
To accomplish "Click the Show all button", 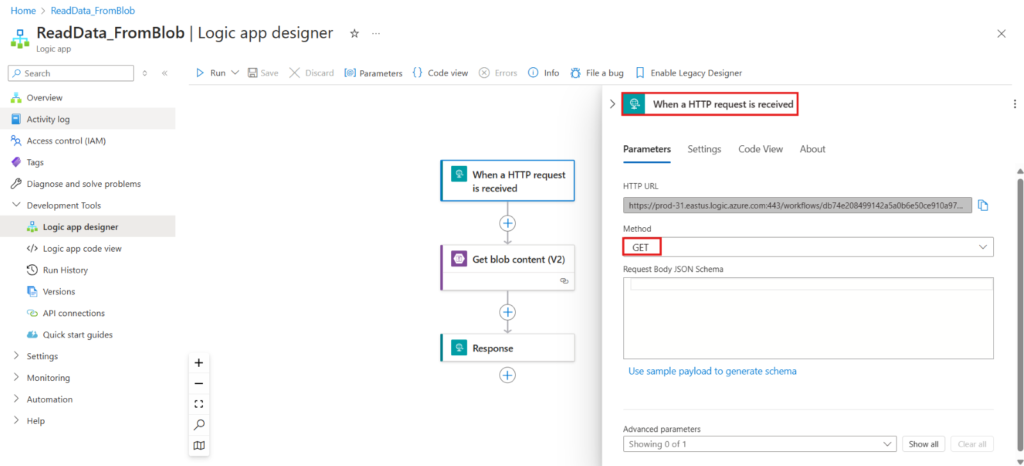I will coord(923,444).
